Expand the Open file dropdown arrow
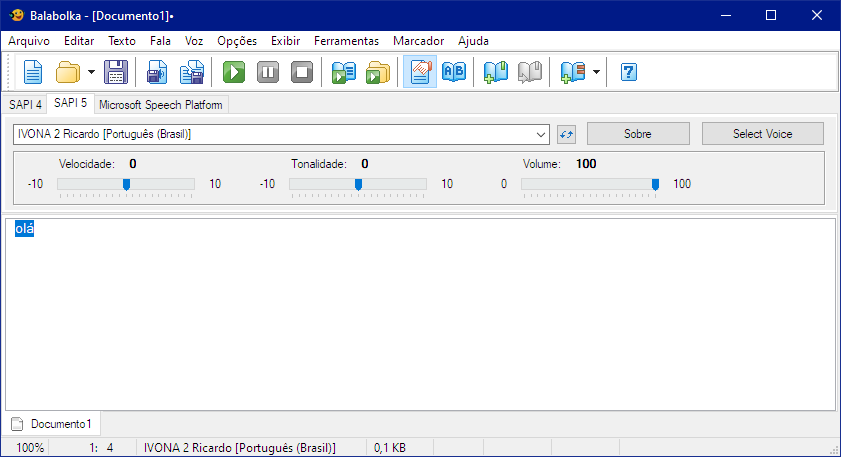841x457 pixels. (91, 72)
